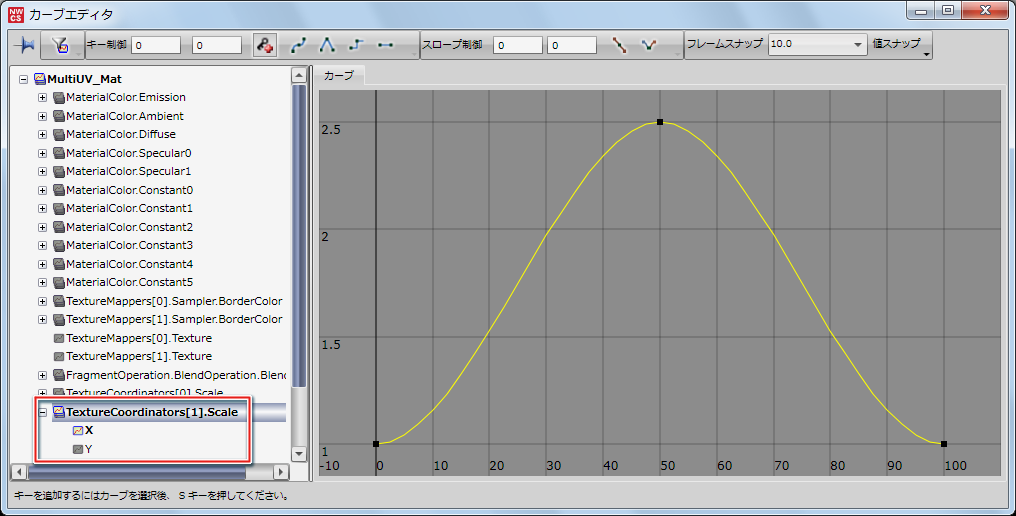The width and height of the screenshot is (1016, 516).
Task: Click the first キー制御 input field
Action: coord(156,45)
